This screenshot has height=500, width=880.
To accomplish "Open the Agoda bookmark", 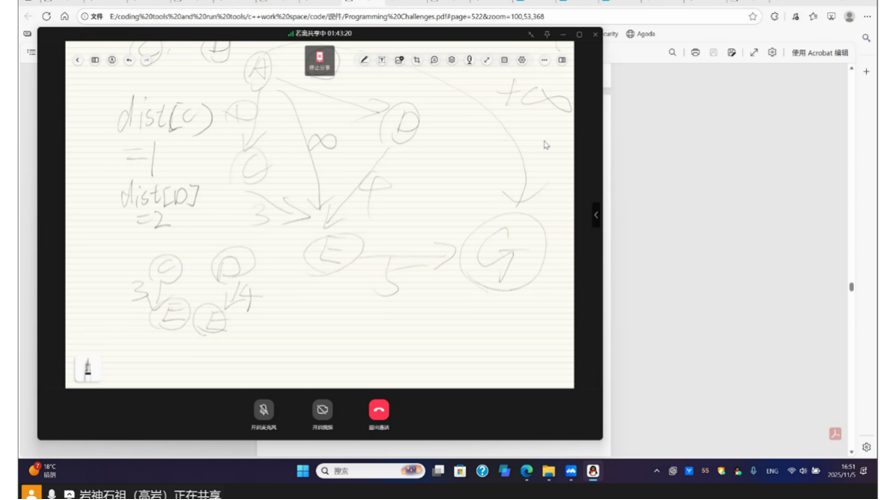I will (640, 34).
